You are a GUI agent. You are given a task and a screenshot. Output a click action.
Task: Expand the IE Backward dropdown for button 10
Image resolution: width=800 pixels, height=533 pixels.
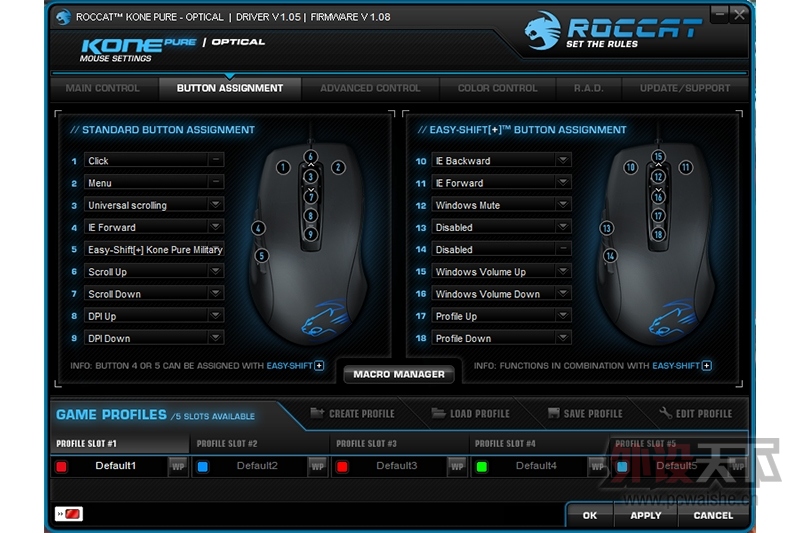(563, 160)
